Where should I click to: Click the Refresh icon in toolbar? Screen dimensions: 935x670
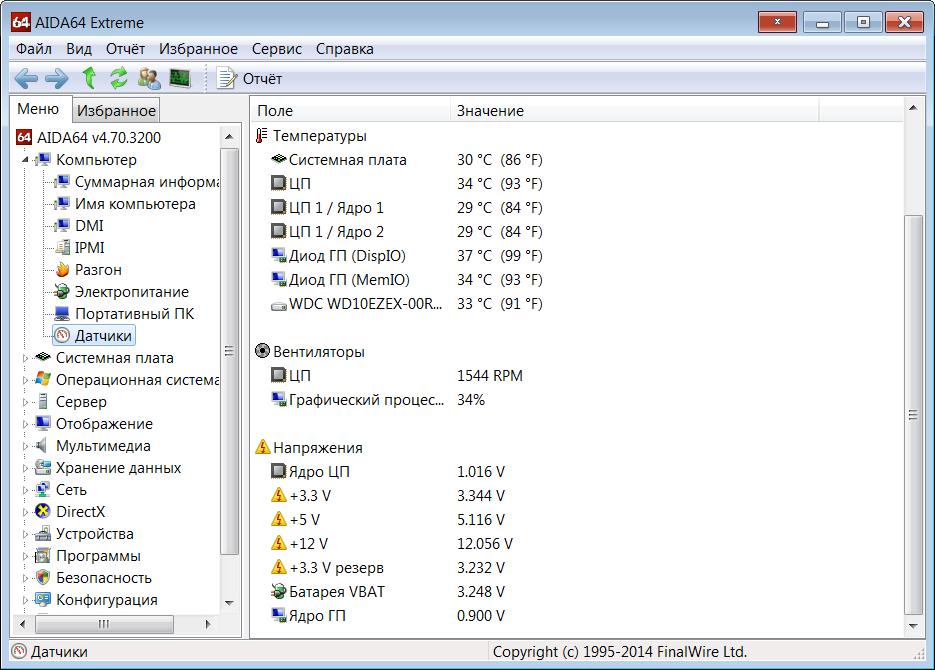pos(119,78)
